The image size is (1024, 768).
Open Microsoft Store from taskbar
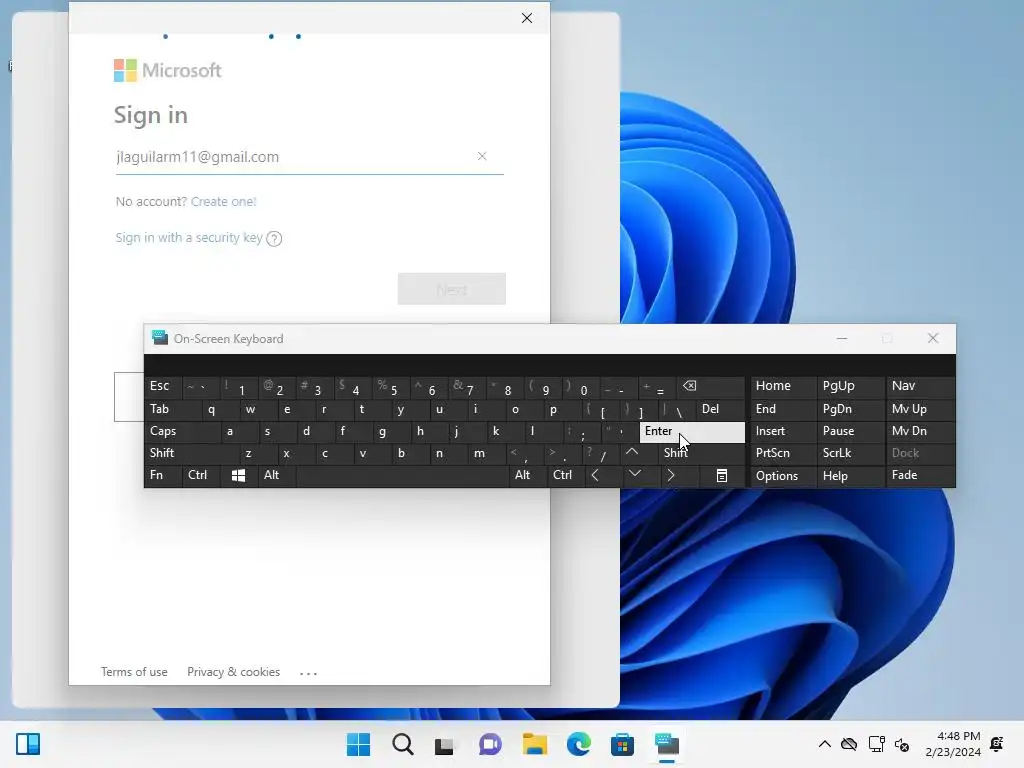coord(622,744)
